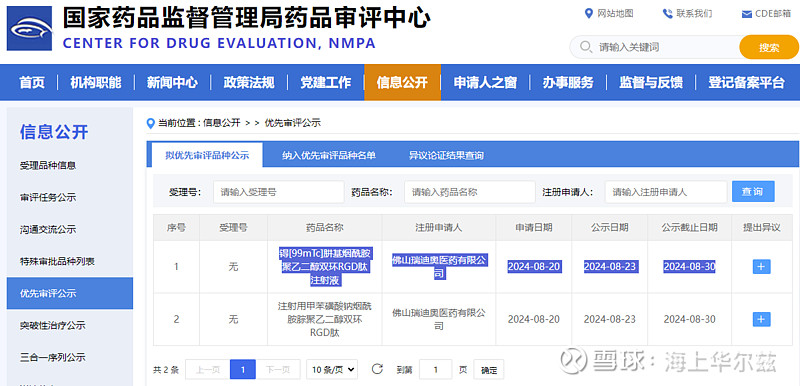Click the 公示截止日期 column header
800x386 pixels.
coord(689,227)
